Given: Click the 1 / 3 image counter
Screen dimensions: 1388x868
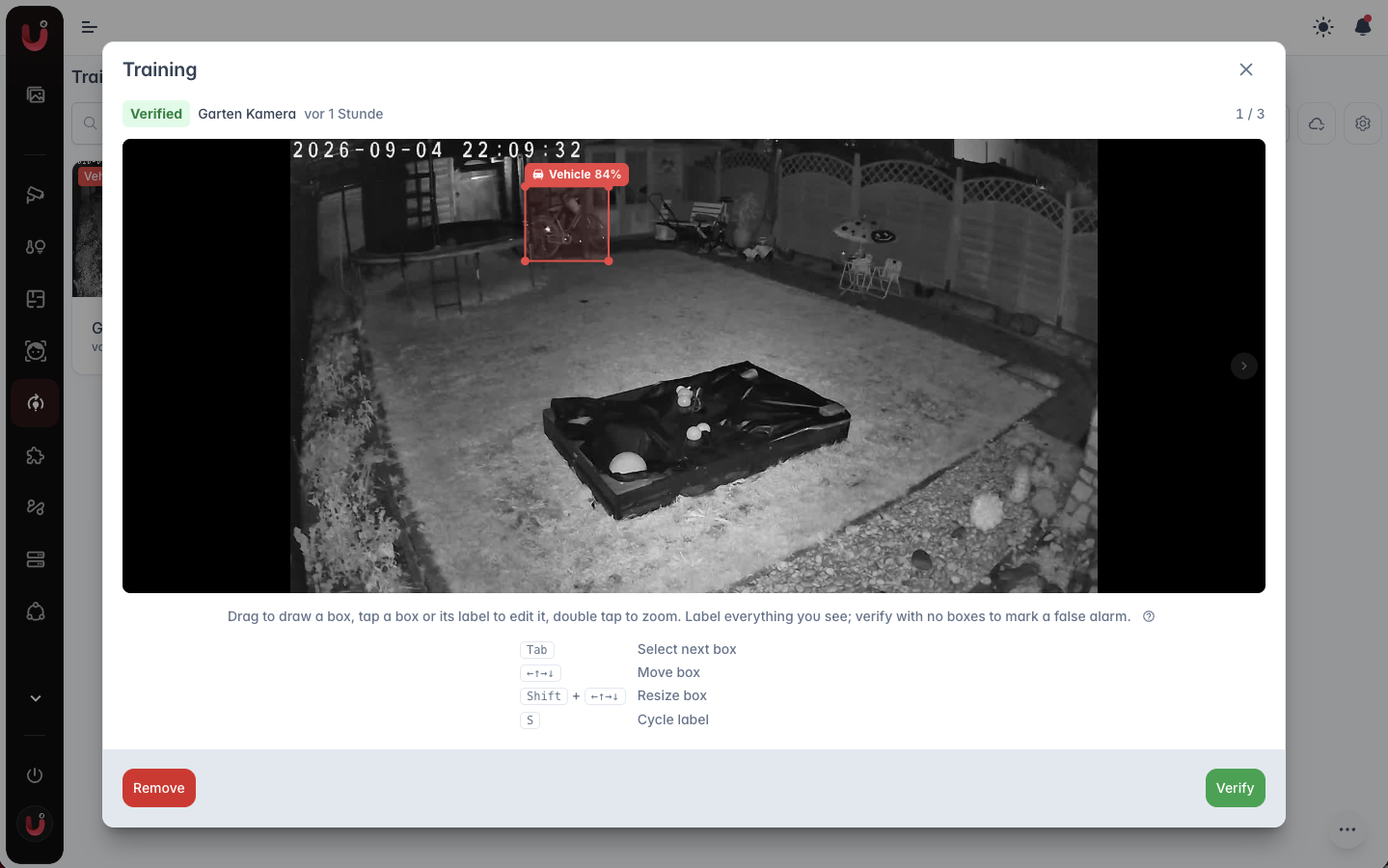Looking at the screenshot, I should 1250,114.
